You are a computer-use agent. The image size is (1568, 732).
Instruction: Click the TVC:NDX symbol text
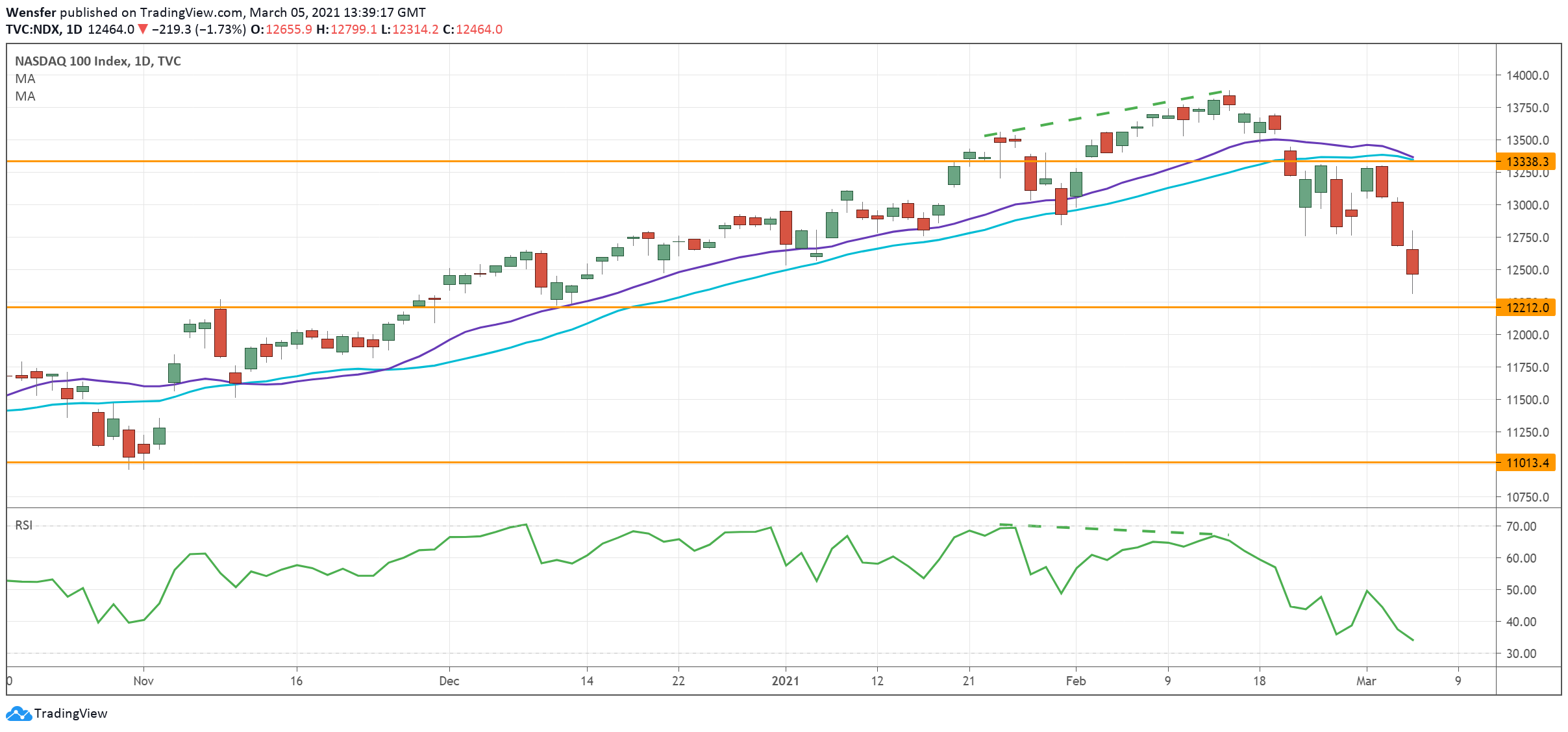pos(32,29)
